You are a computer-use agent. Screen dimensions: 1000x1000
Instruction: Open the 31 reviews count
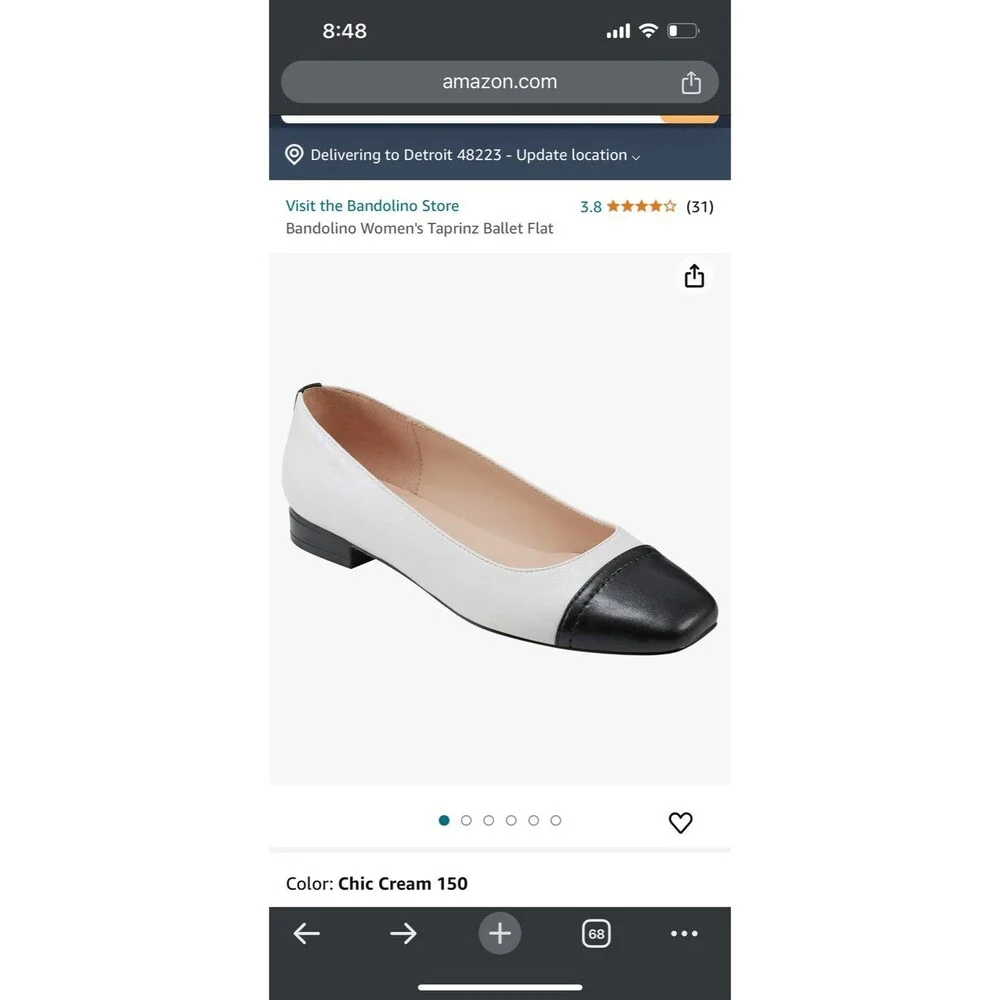(700, 207)
